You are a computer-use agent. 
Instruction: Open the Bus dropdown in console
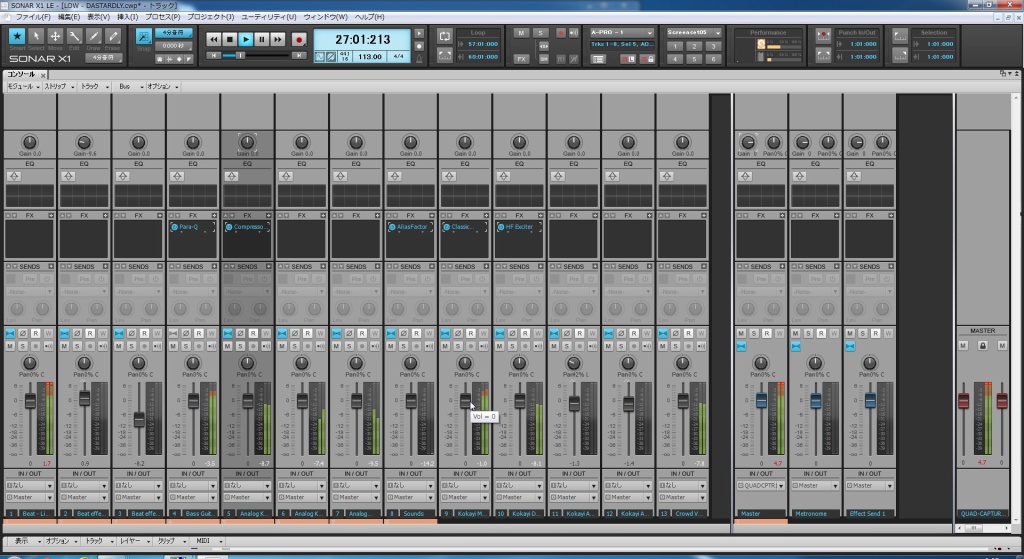(x=131, y=86)
